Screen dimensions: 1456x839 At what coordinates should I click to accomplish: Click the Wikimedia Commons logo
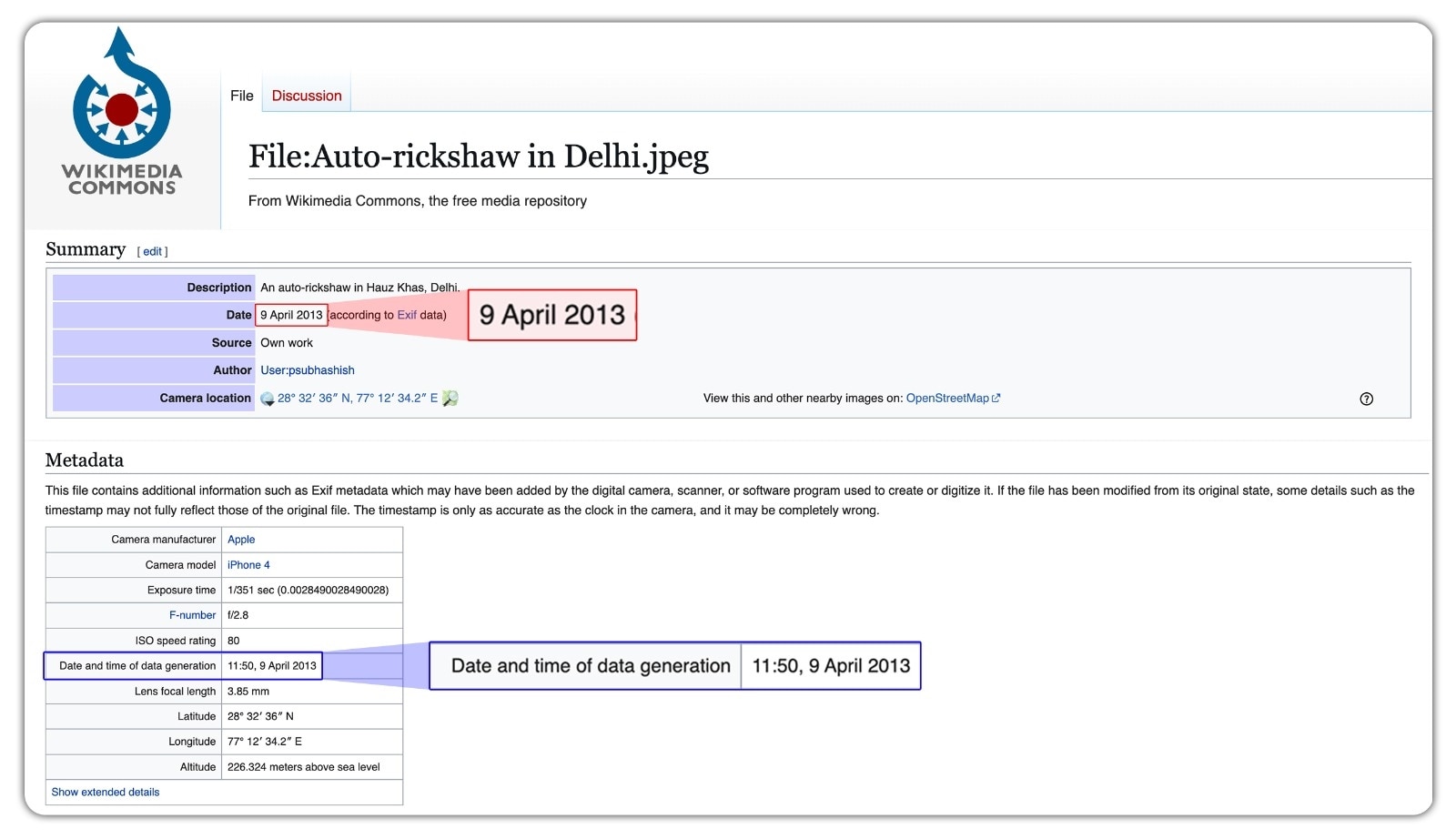point(122,114)
